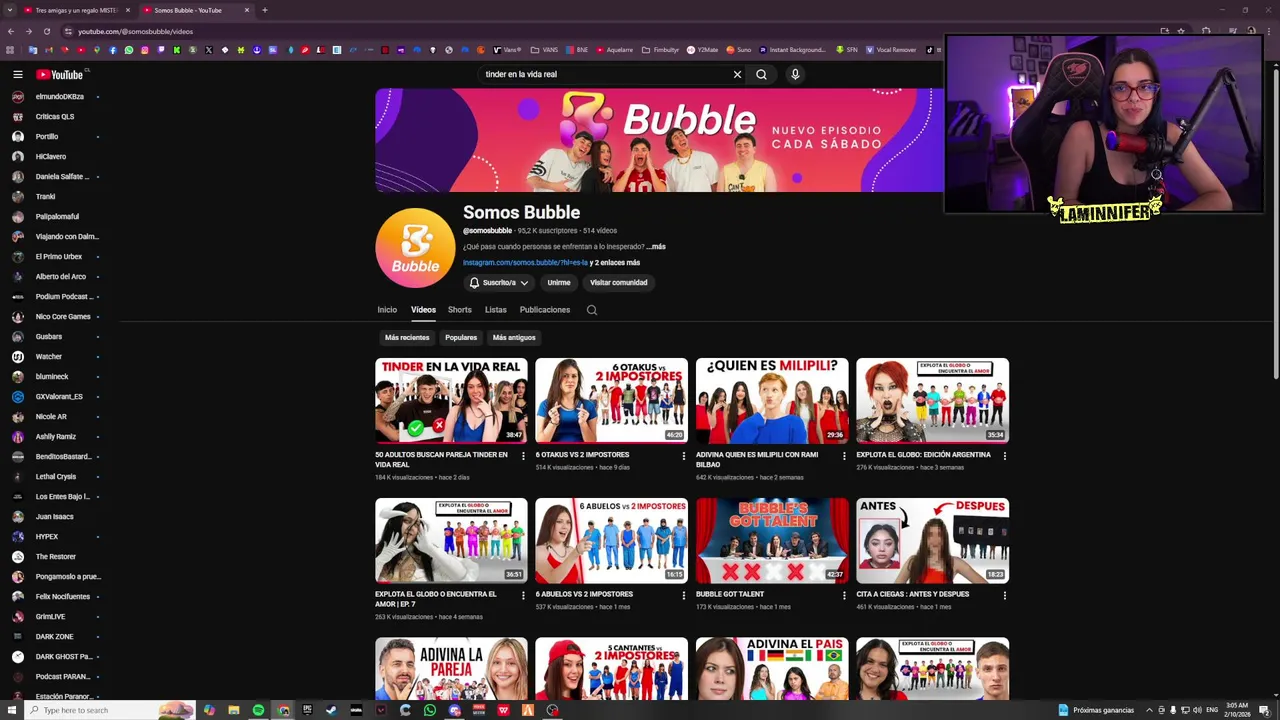The image size is (1280, 720).
Task: Open Y2Mate bookmark in bookmarks bar
Action: click(703, 50)
